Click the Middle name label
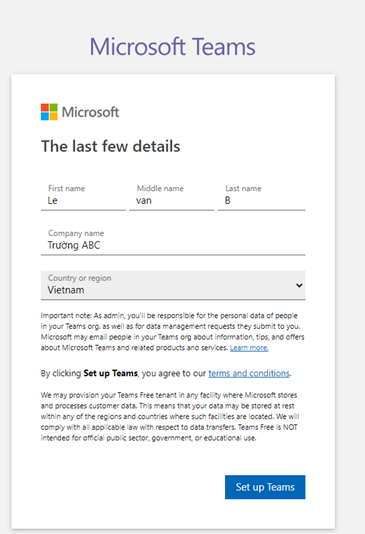This screenshot has height=534, width=365. [x=160, y=188]
